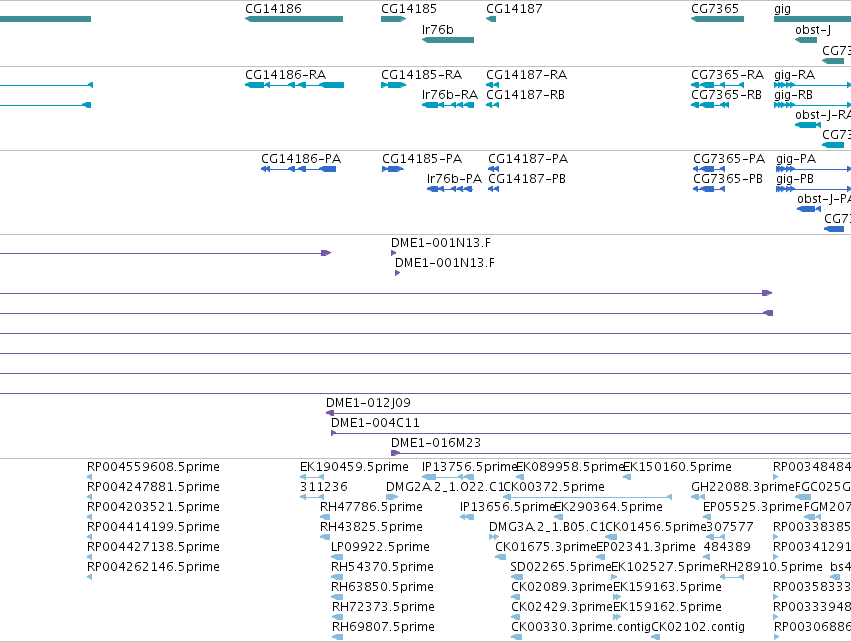Open EST RP004203521.5prime
Viewport: 851px width, 642px height.
pyautogui.click(x=153, y=507)
